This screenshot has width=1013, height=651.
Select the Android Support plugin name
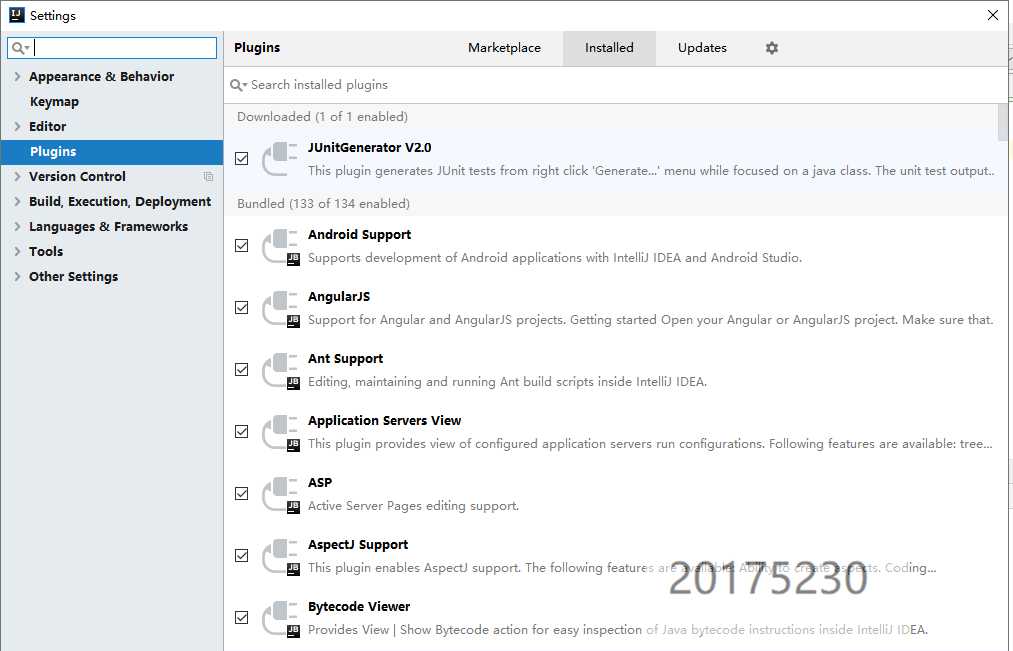click(359, 235)
